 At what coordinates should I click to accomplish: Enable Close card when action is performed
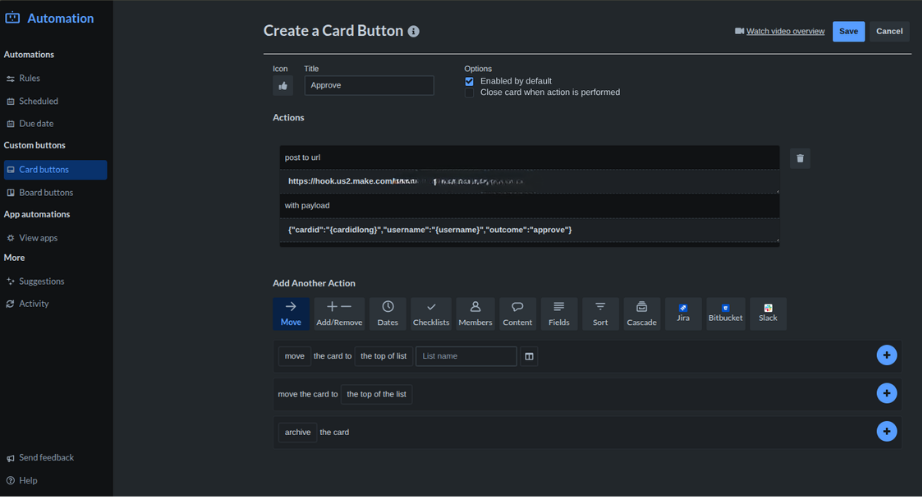pyautogui.click(x=469, y=93)
